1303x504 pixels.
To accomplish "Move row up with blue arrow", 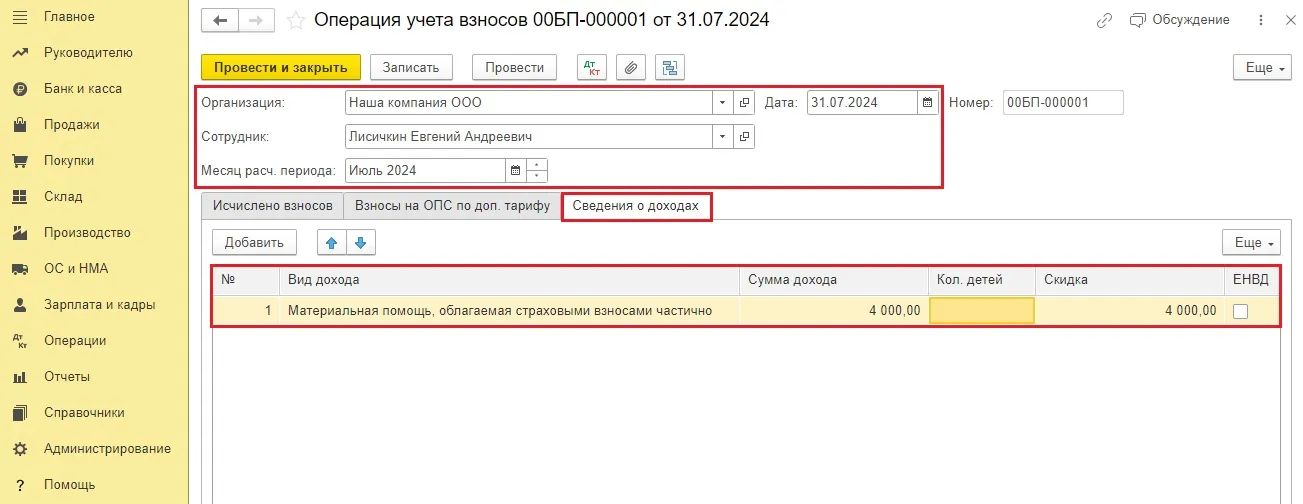I will coord(330,241).
